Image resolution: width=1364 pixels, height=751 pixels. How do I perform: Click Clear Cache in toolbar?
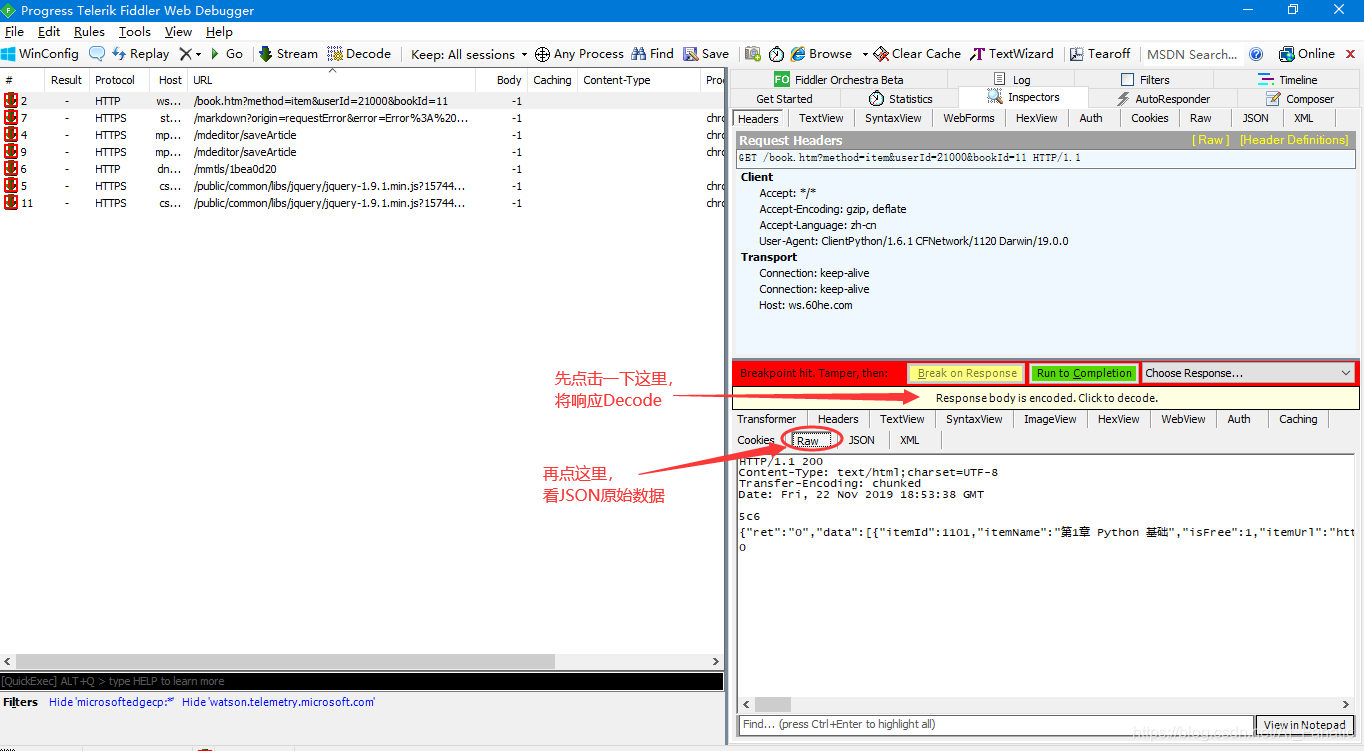(x=917, y=54)
